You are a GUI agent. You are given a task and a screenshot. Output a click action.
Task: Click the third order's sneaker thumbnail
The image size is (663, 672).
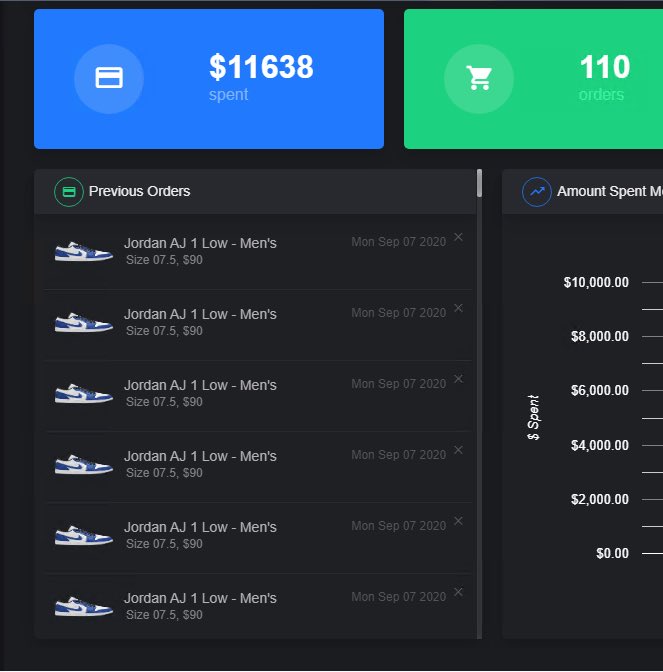84,393
